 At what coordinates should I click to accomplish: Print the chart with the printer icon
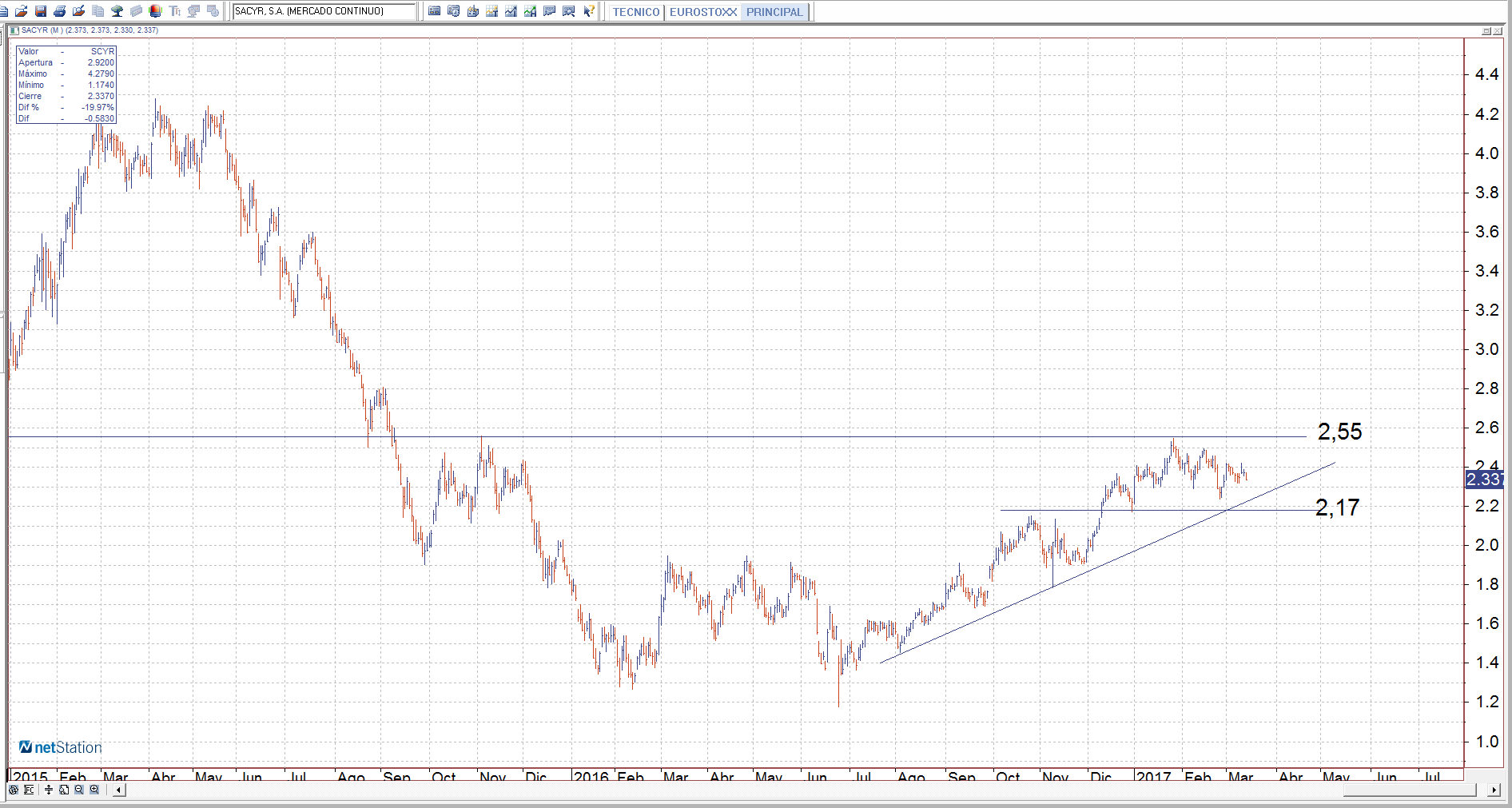(x=59, y=11)
